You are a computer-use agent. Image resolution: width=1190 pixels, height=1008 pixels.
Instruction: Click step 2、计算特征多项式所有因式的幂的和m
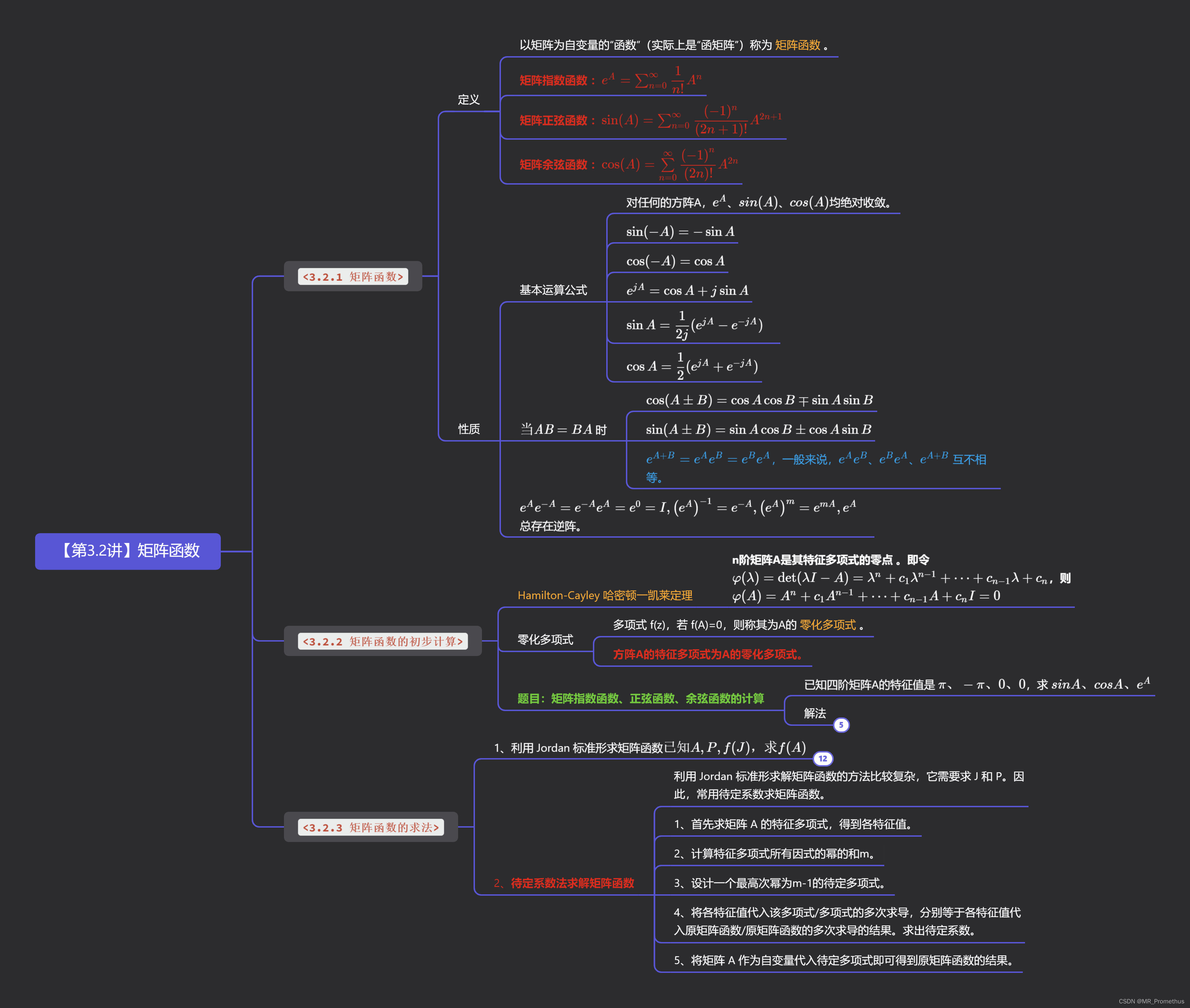coord(776,854)
